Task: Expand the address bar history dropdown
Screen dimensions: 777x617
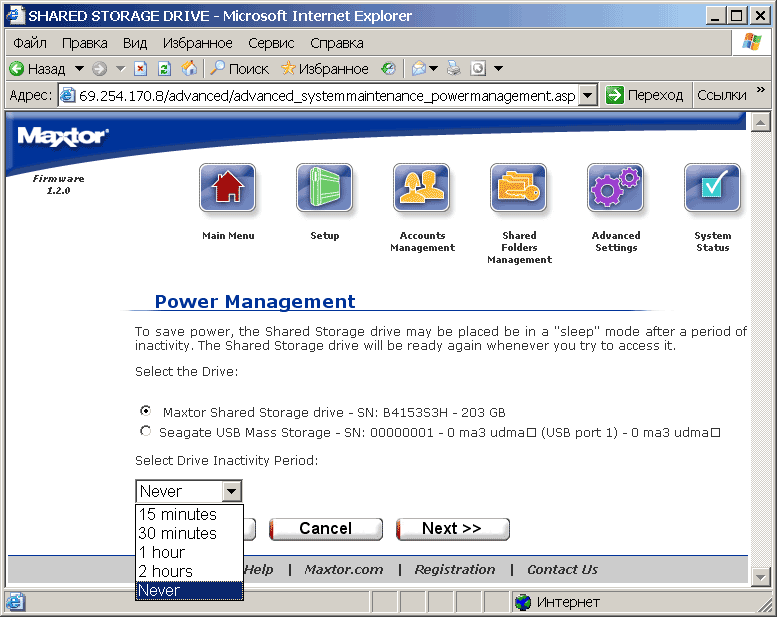Action: (x=588, y=95)
